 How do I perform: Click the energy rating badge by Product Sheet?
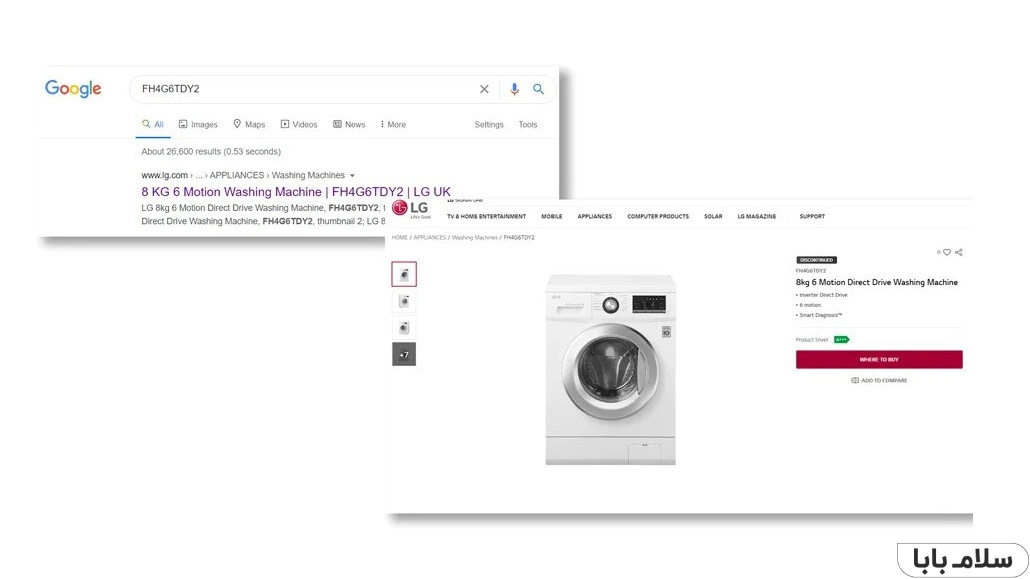click(841, 340)
